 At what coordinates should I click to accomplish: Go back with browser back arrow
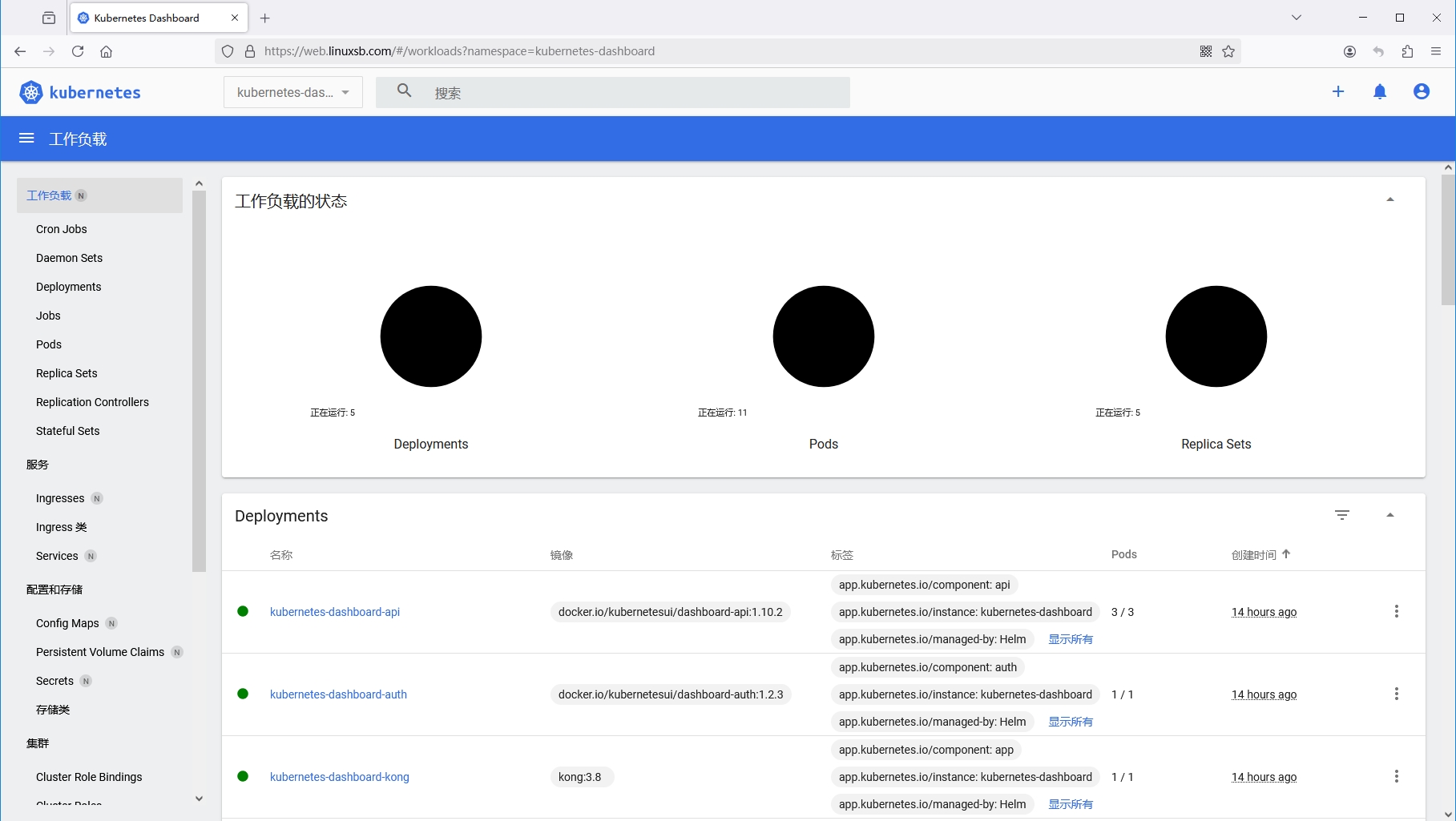click(20, 51)
